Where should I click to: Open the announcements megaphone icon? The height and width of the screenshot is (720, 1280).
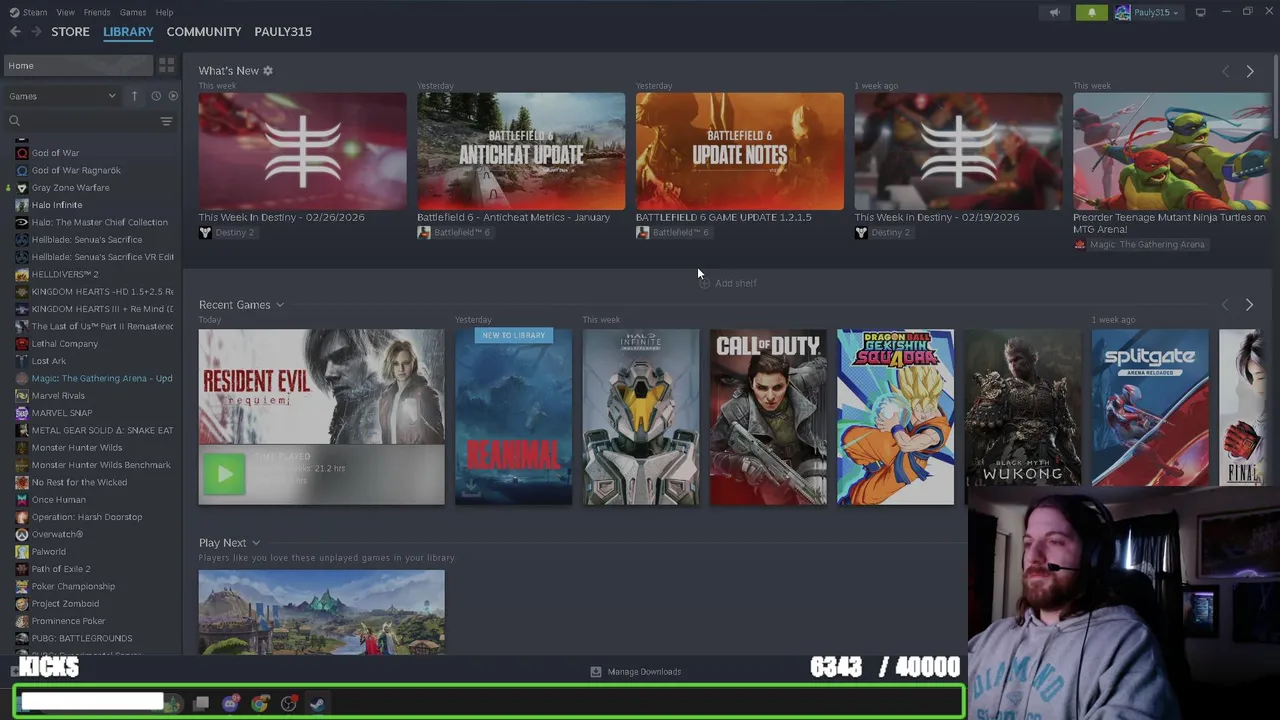[1054, 12]
